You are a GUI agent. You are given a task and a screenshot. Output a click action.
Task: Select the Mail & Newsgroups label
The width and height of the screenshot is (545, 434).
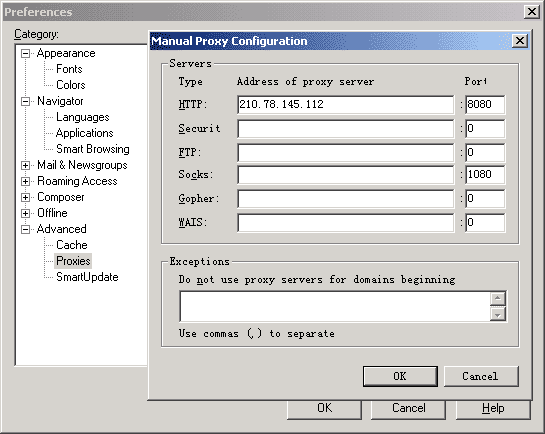click(82, 165)
